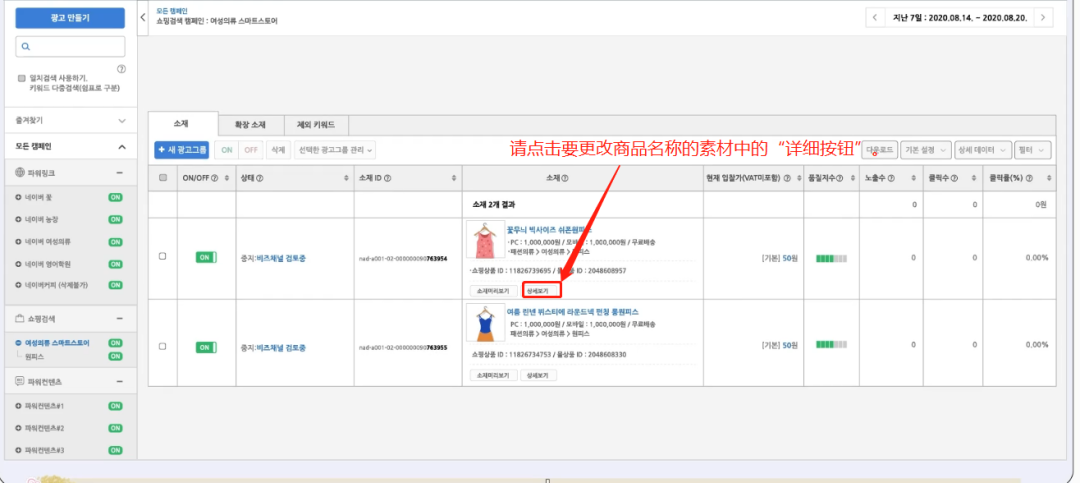Focus the sidebar search field
This screenshot has height=483, width=1080.
point(70,47)
